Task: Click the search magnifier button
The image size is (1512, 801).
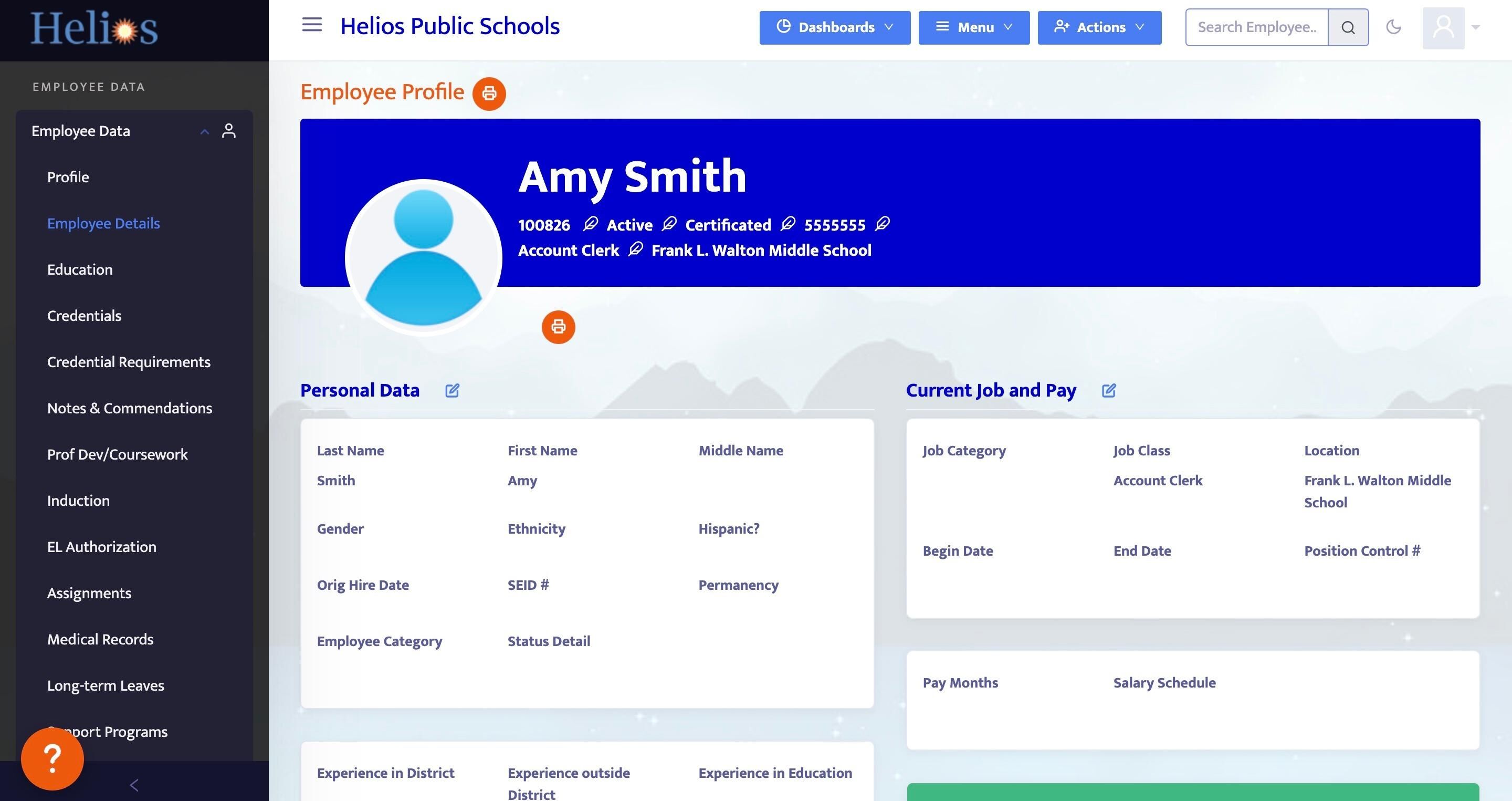Action: click(1348, 28)
